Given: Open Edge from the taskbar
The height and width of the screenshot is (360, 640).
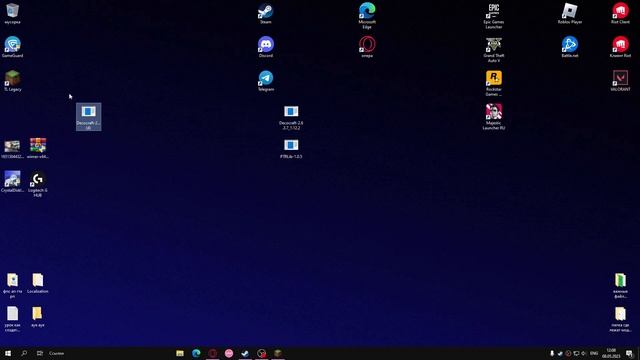Looking at the screenshot, I should pos(196,353).
